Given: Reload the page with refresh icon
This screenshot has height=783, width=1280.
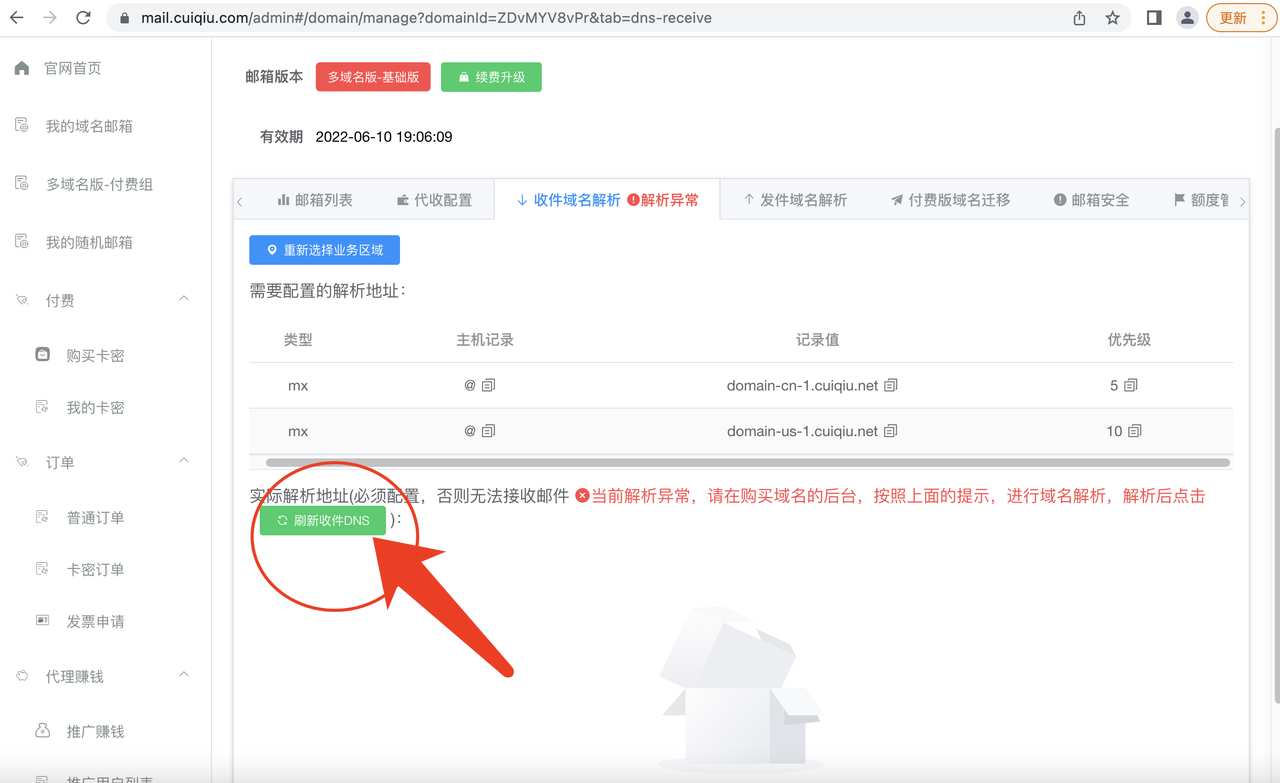Looking at the screenshot, I should pos(83,18).
